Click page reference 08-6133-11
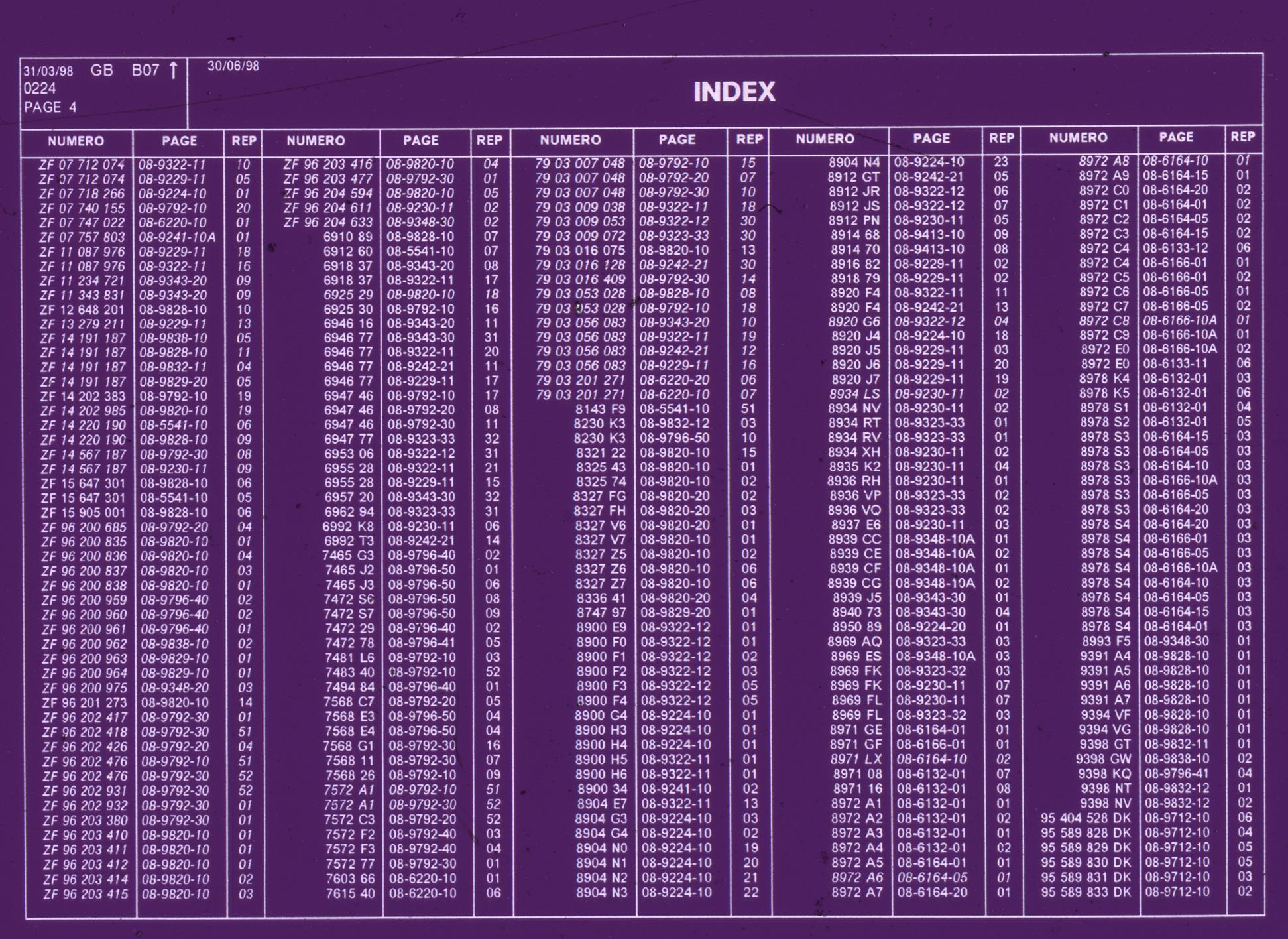The image size is (1288, 939). pyautogui.click(x=1177, y=363)
